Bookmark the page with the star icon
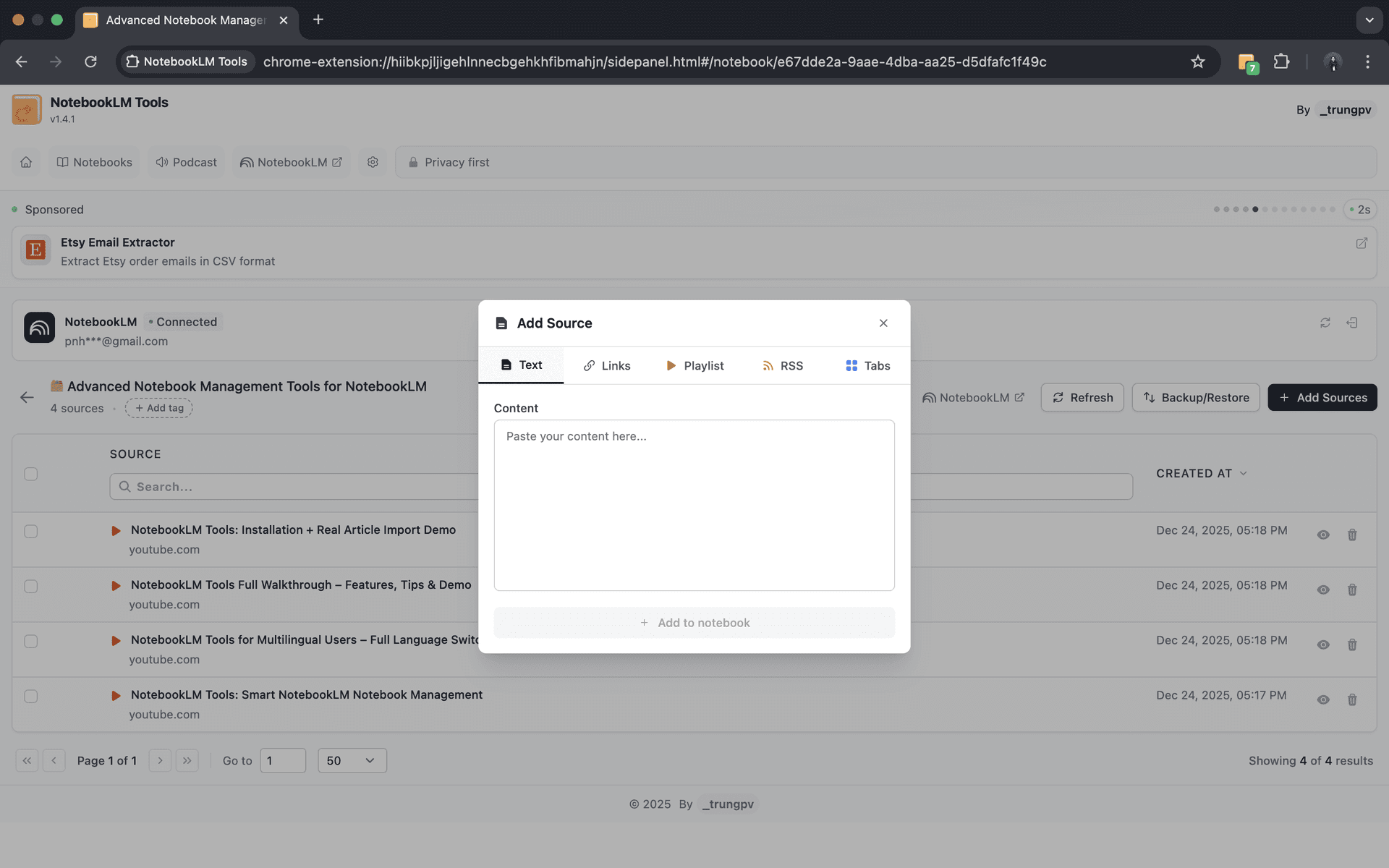Image resolution: width=1389 pixels, height=868 pixels. (1198, 61)
